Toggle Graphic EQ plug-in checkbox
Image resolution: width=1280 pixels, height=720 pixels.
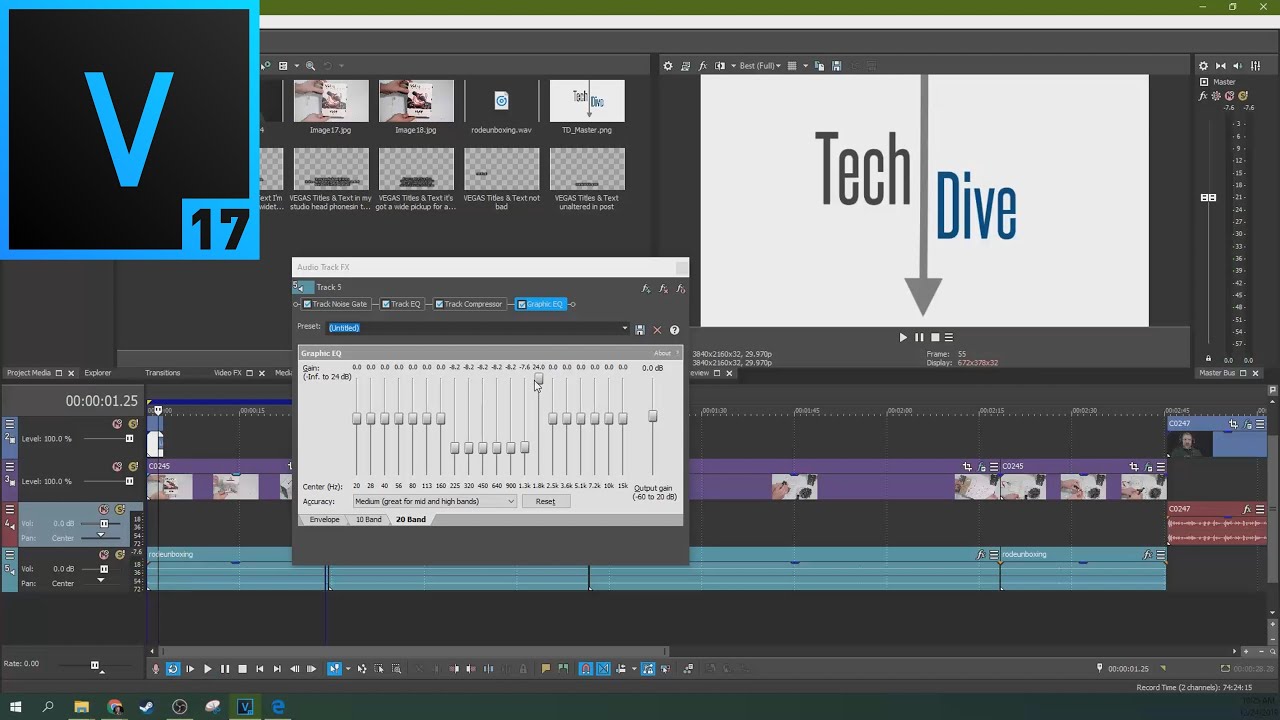(x=522, y=304)
